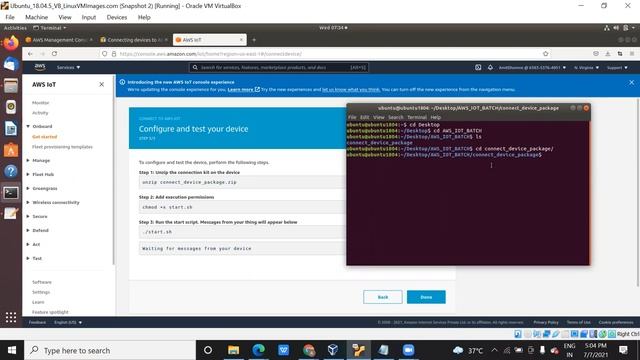Screen dimensions: 640x360
Task: Open Windows notification center icon
Action: (623, 350)
